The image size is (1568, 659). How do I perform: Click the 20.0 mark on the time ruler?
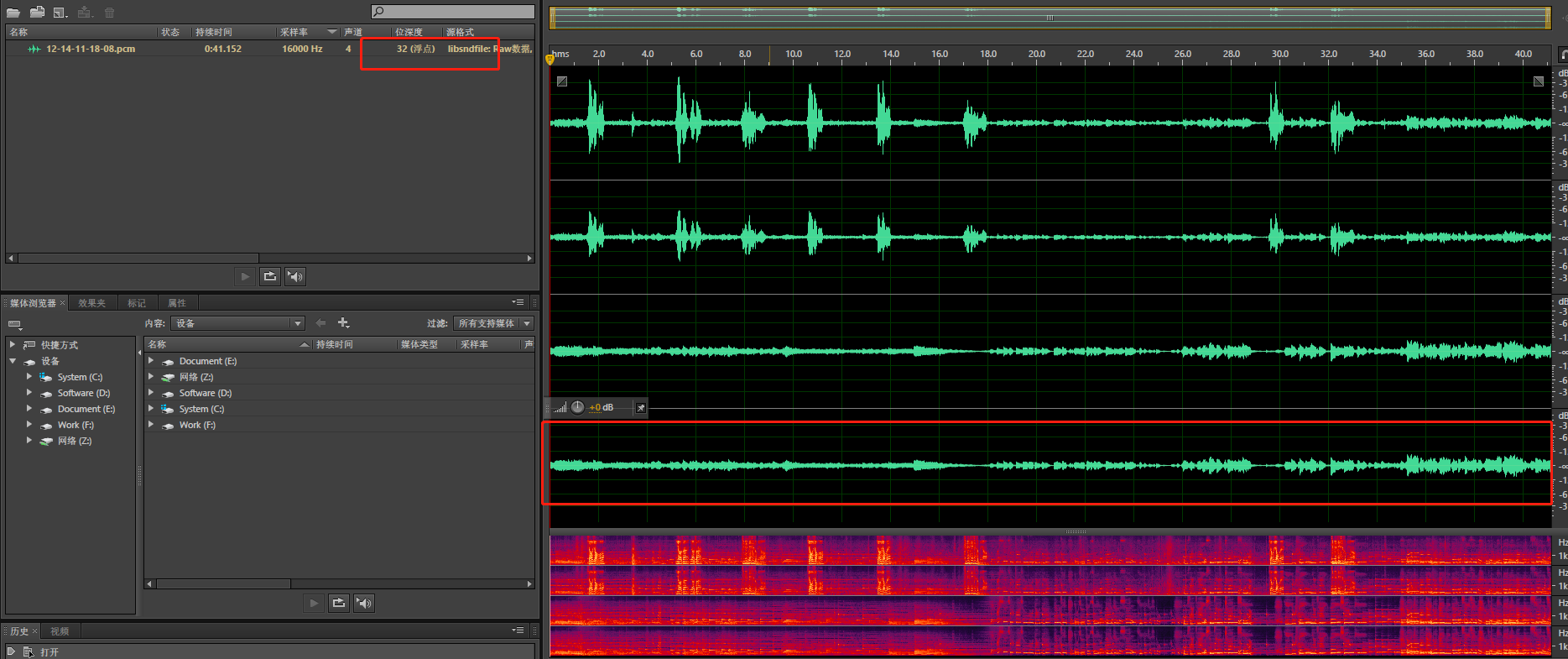click(x=1037, y=54)
